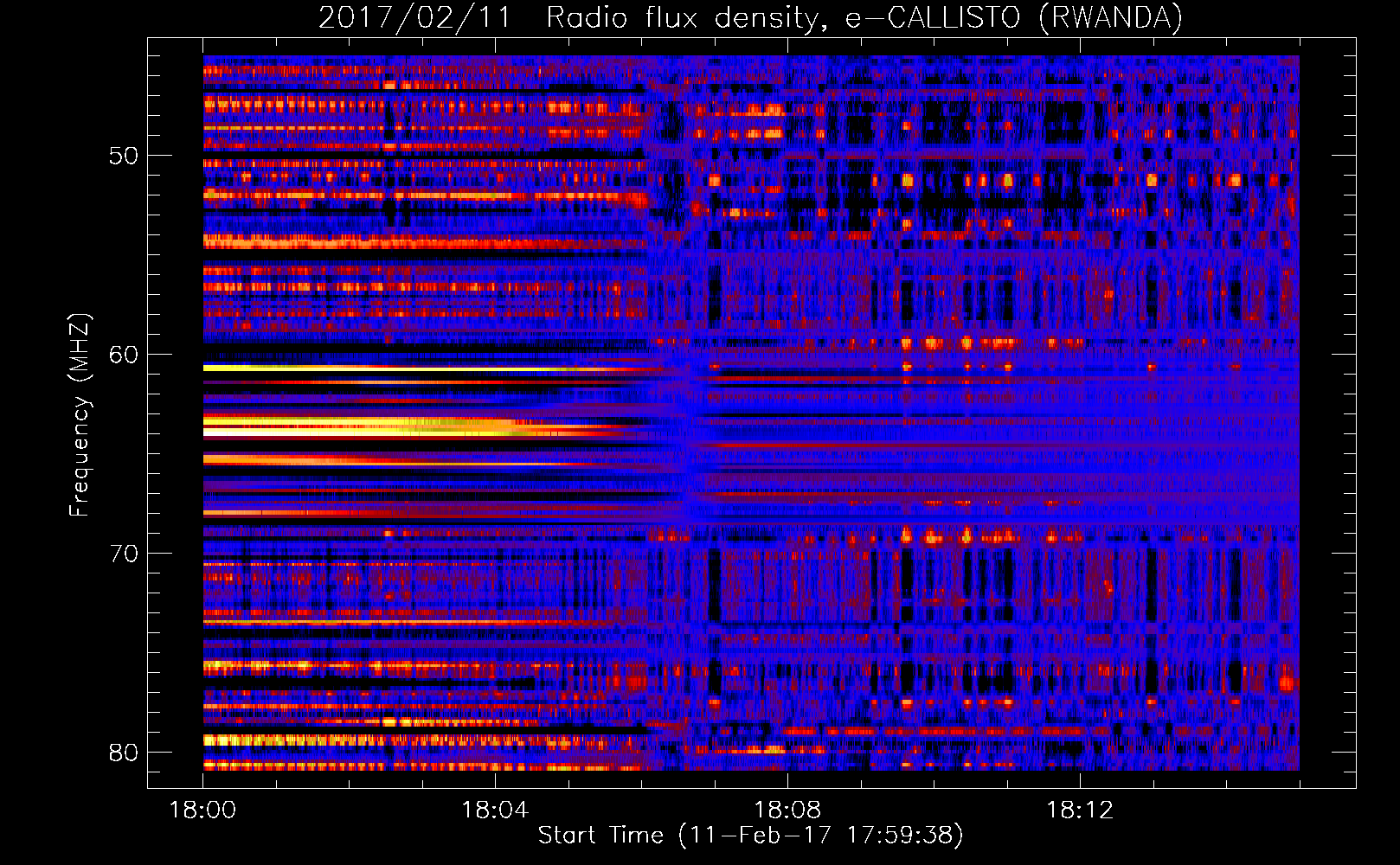This screenshot has height=865, width=1400.
Task: Click the 'Start Time' x-axis label
Action: 600,836
